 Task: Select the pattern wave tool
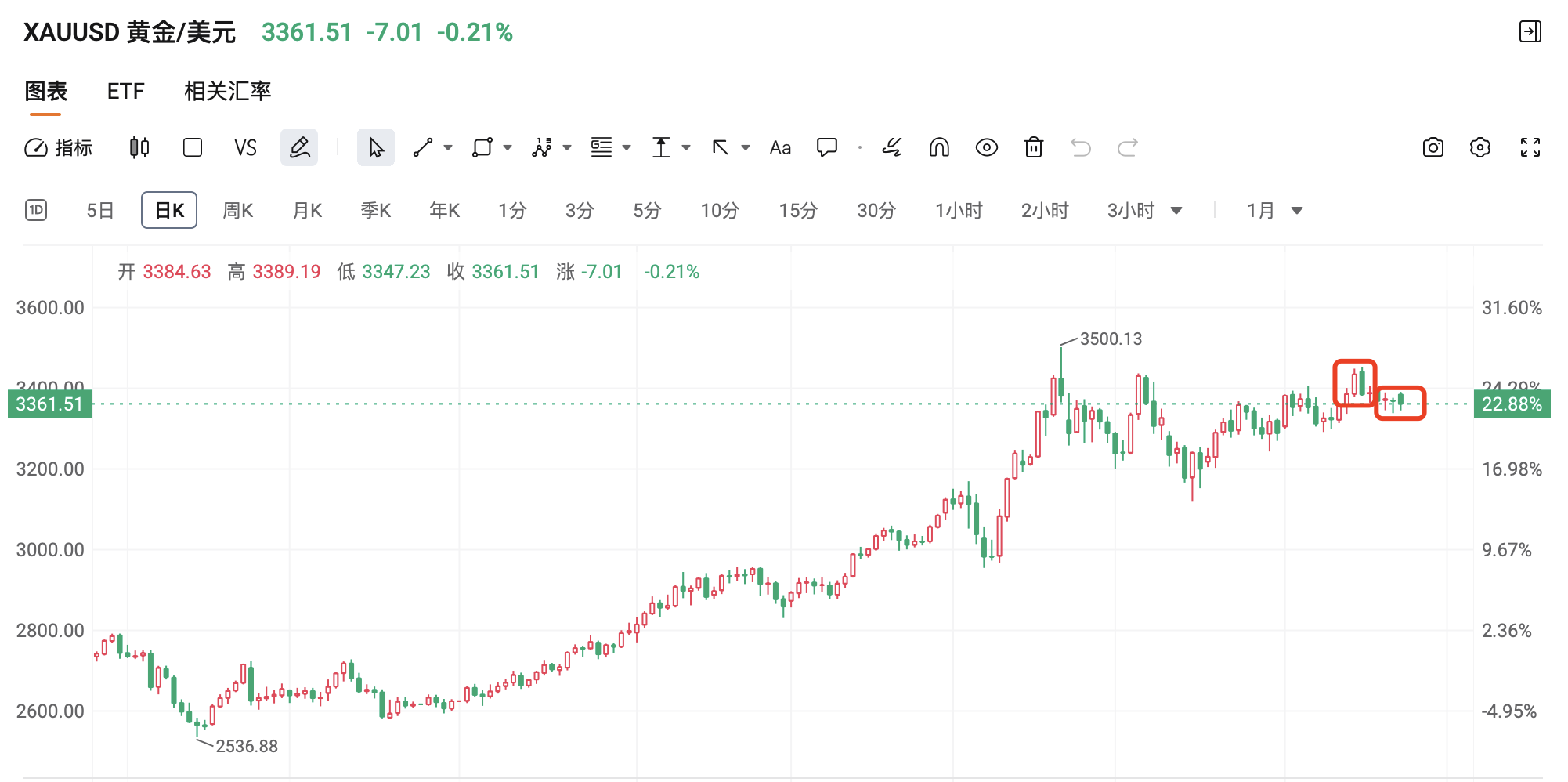[x=542, y=147]
